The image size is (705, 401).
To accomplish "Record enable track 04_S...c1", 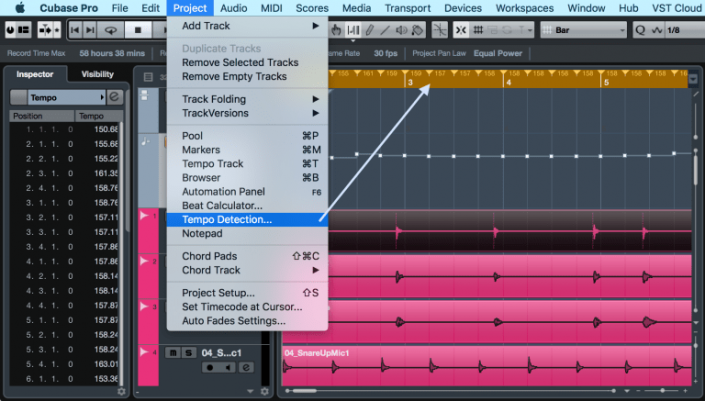I will click(x=210, y=367).
